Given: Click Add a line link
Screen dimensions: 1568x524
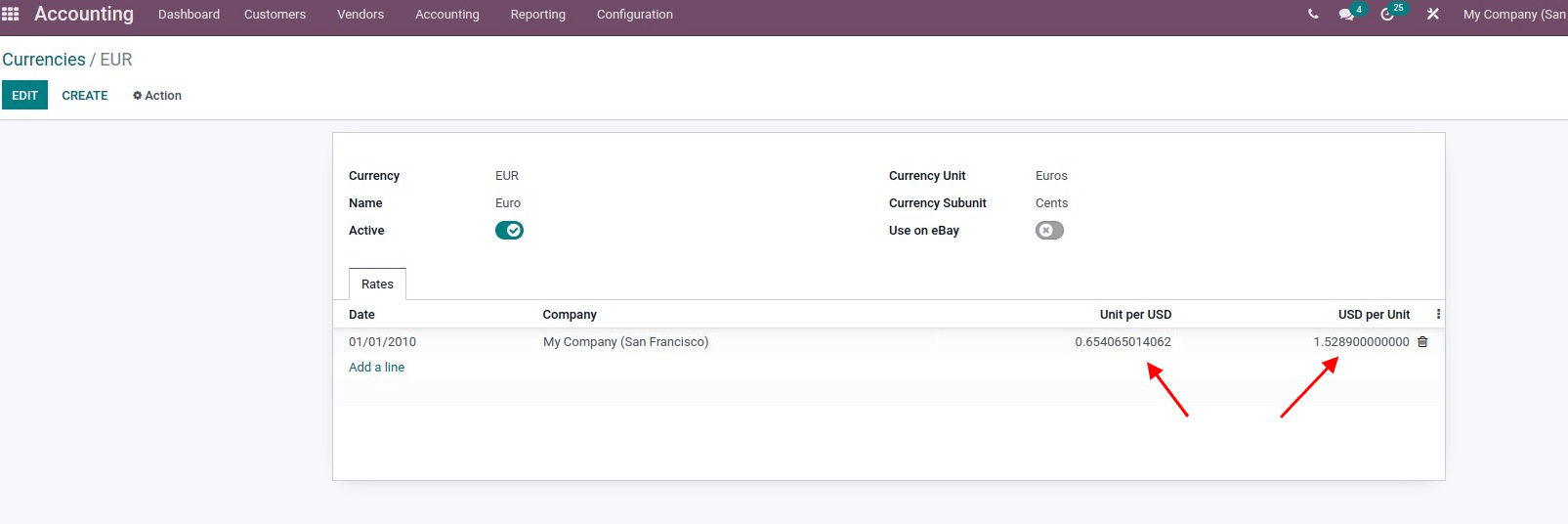Looking at the screenshot, I should pyautogui.click(x=376, y=368).
